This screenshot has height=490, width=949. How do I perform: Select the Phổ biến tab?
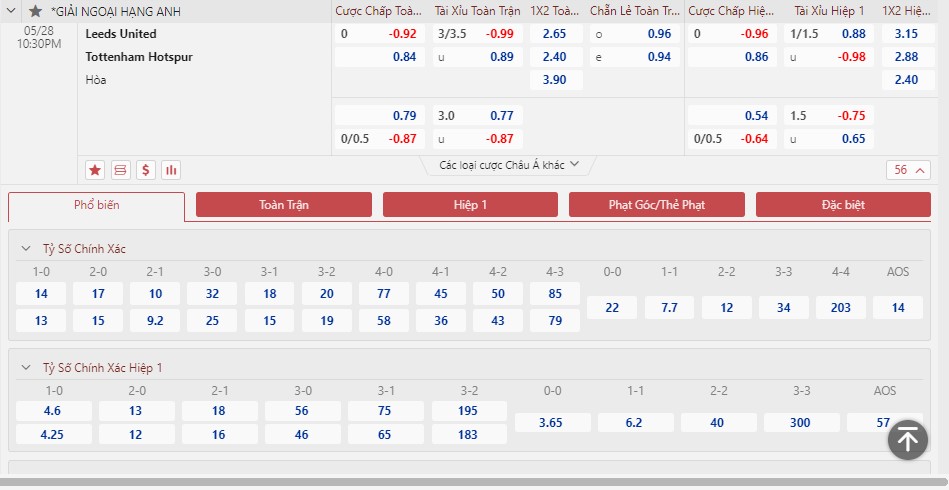coord(97,206)
